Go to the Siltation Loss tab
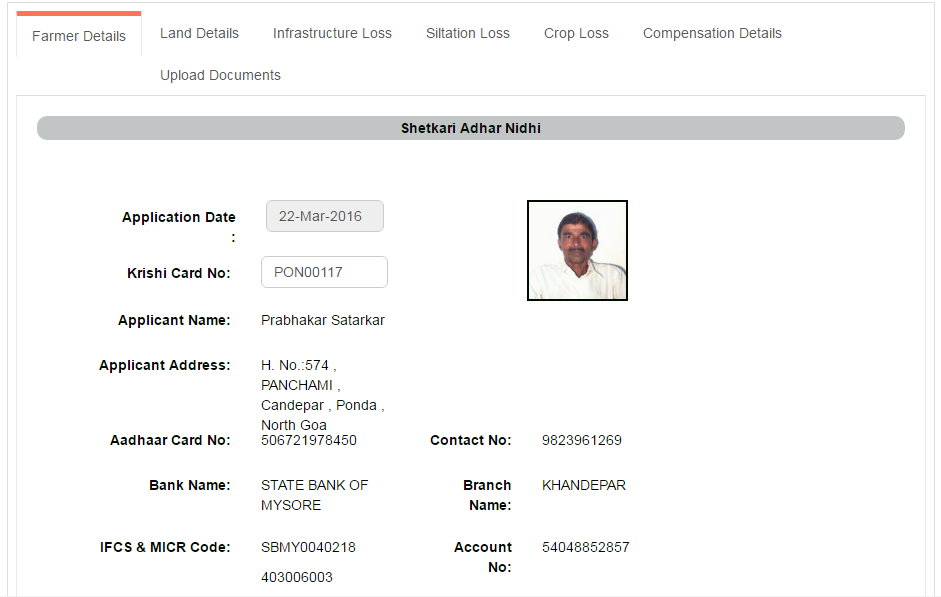This screenshot has height=597, width=941. (467, 34)
